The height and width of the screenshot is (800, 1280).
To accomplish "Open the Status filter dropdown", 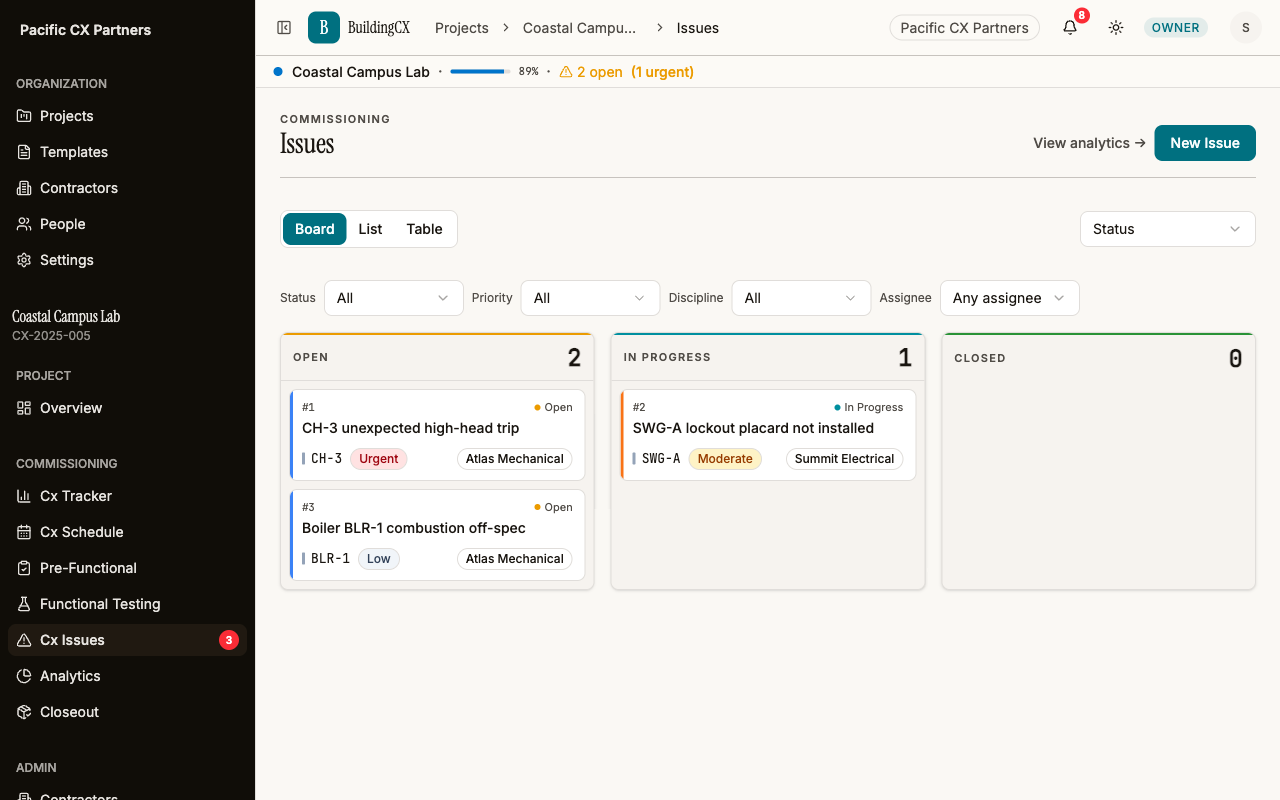I will click(x=394, y=298).
